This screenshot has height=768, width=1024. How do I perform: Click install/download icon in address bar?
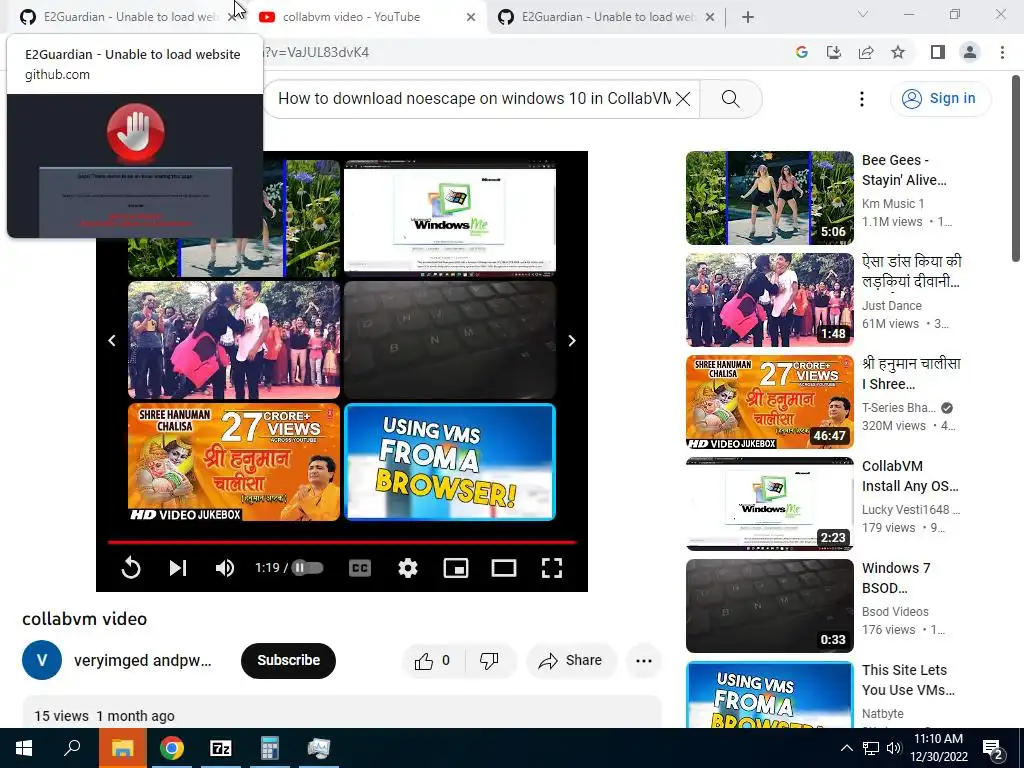tap(834, 52)
